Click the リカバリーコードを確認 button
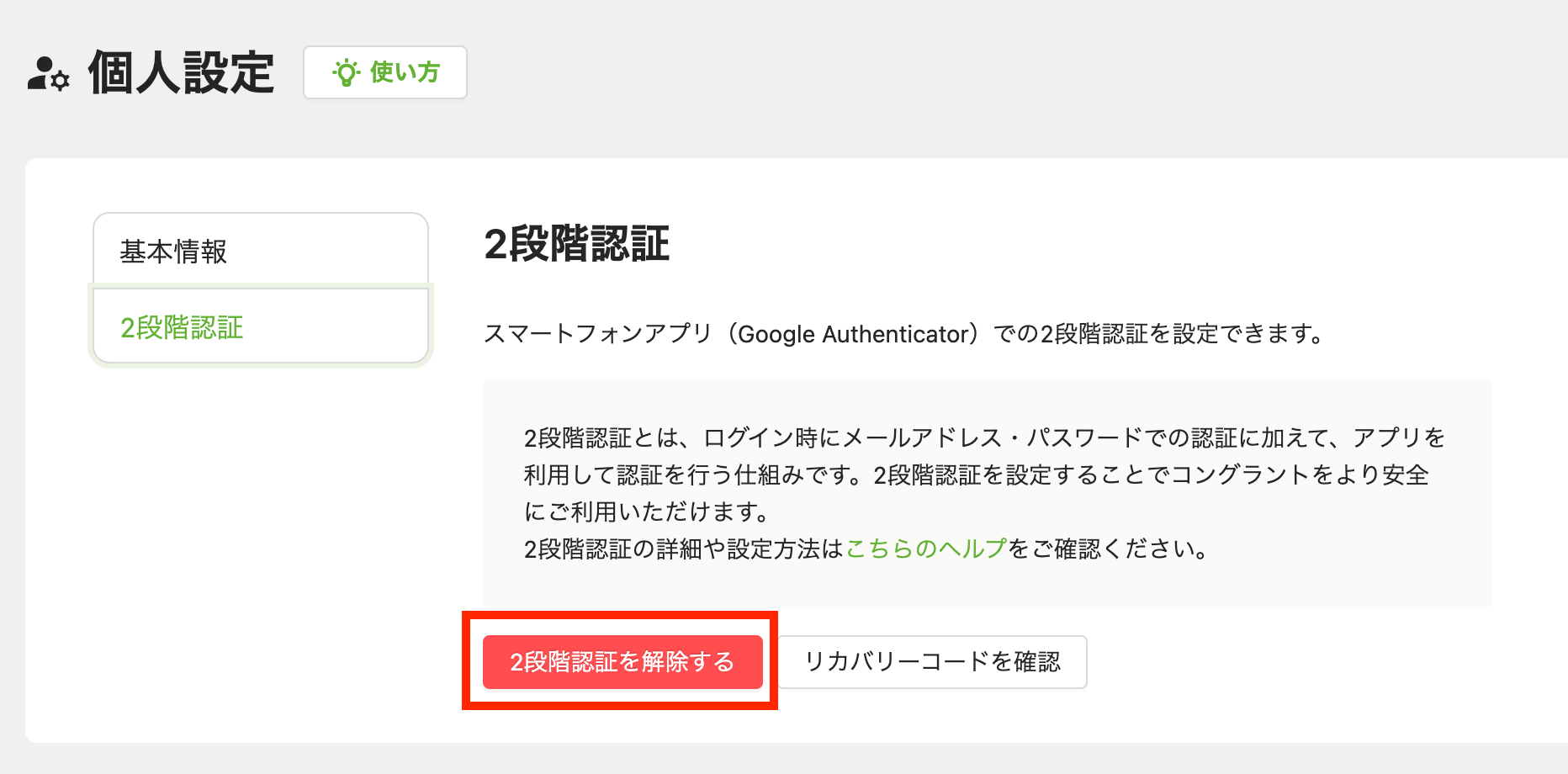 (x=932, y=662)
